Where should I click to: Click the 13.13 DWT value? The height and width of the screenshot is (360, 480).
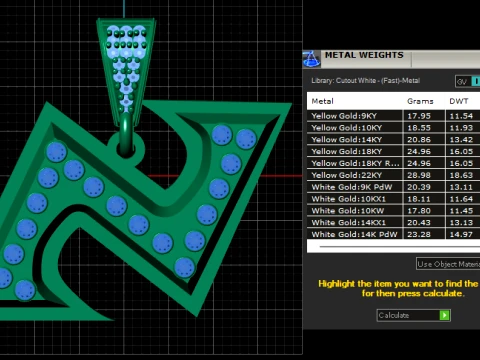[x=461, y=222]
